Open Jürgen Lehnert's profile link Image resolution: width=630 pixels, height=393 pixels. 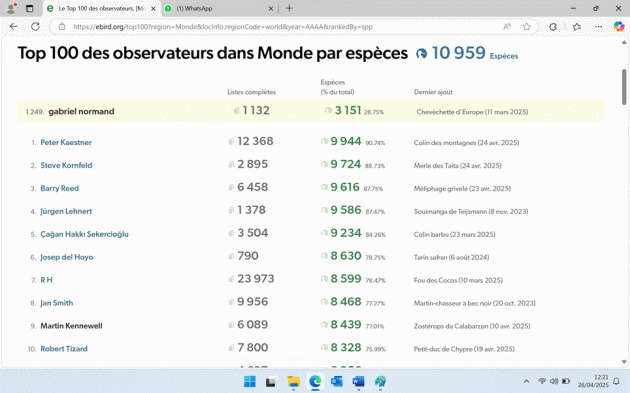click(66, 211)
